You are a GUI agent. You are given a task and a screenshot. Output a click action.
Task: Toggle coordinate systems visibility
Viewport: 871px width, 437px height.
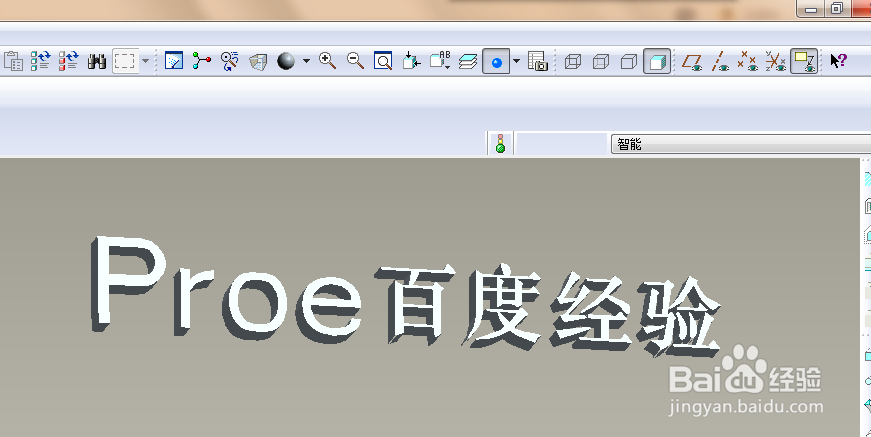pyautogui.click(x=776, y=61)
